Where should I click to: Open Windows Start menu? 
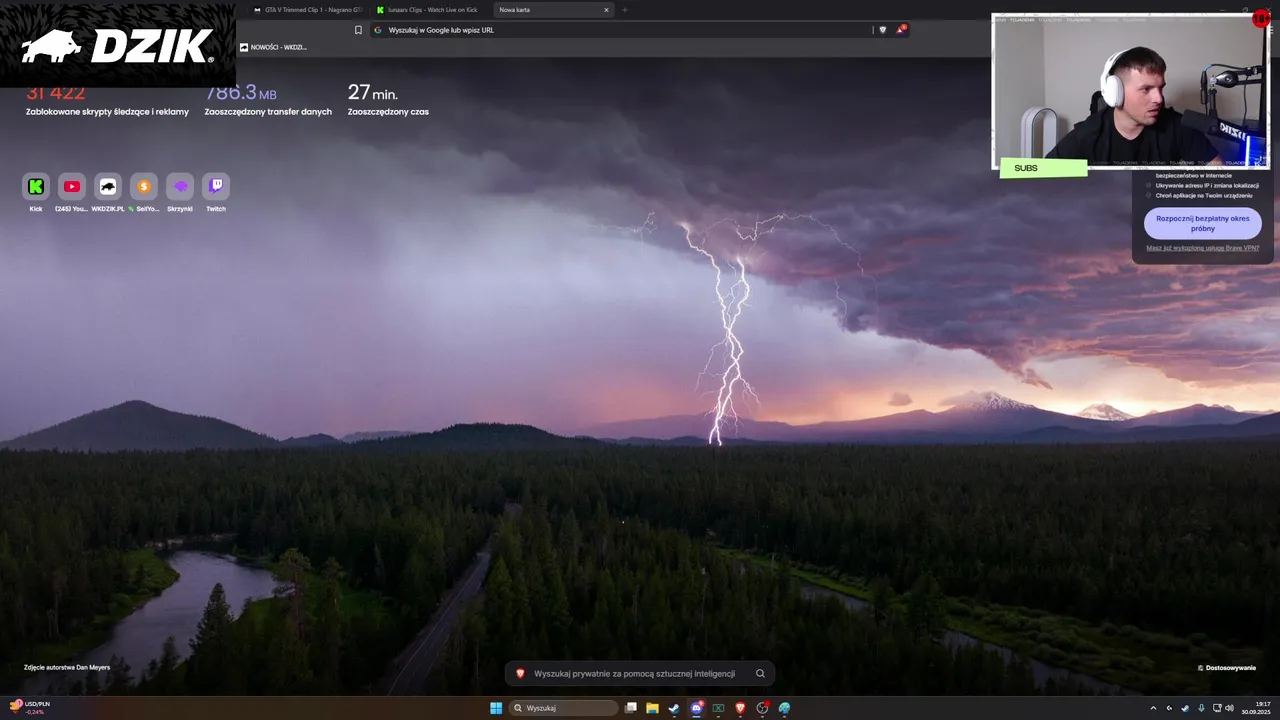[496, 708]
